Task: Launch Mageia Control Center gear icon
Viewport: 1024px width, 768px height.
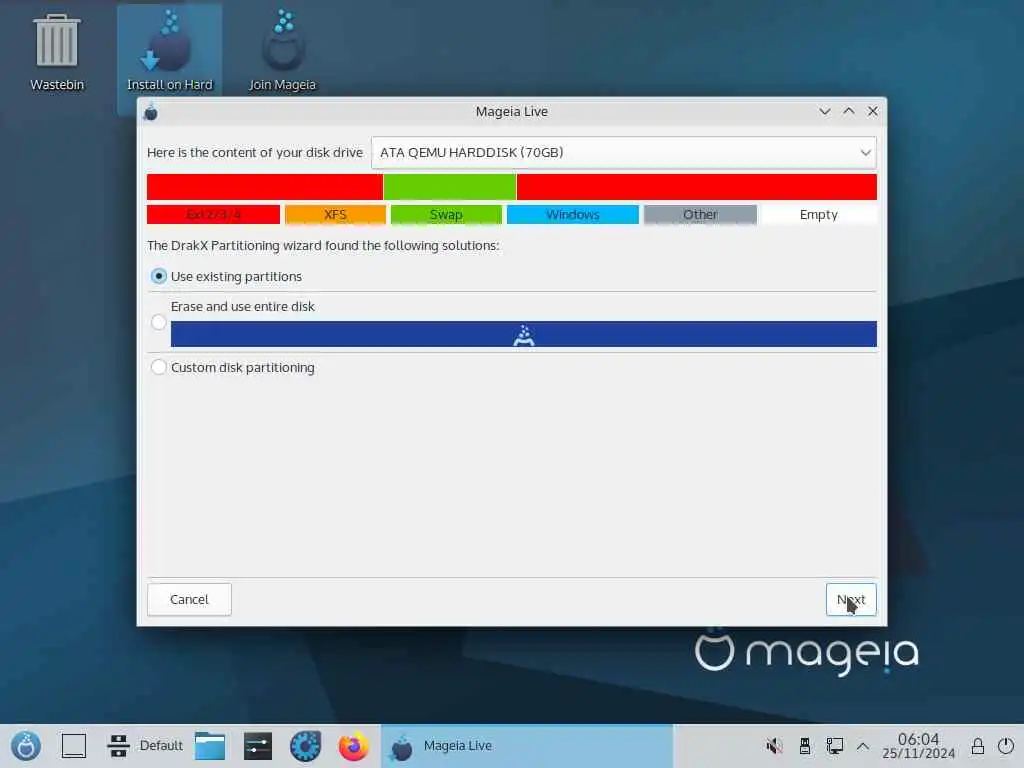Action: coord(306,746)
